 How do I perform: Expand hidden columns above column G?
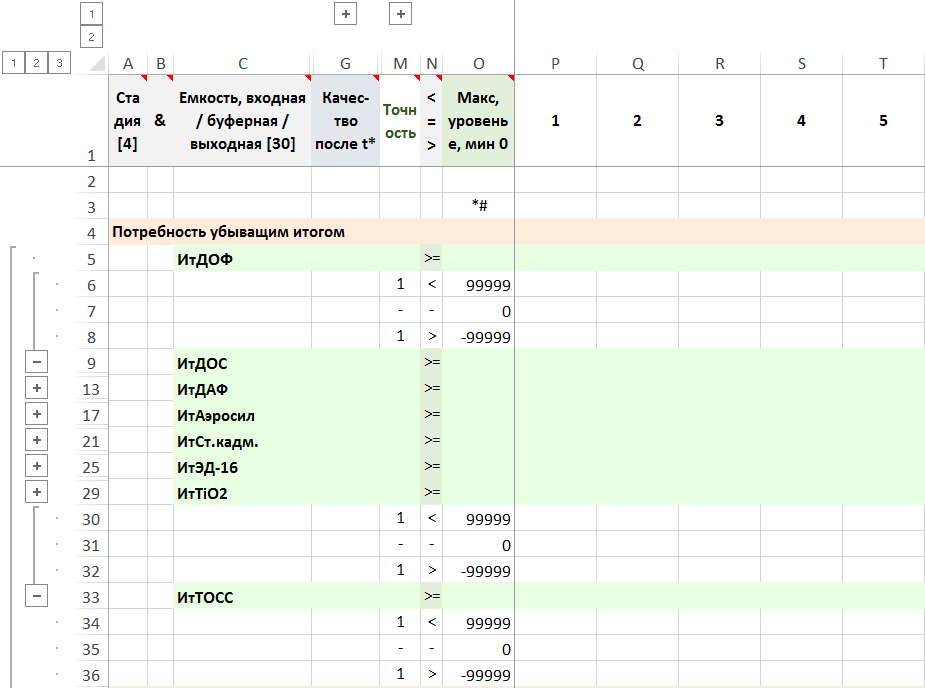click(346, 14)
